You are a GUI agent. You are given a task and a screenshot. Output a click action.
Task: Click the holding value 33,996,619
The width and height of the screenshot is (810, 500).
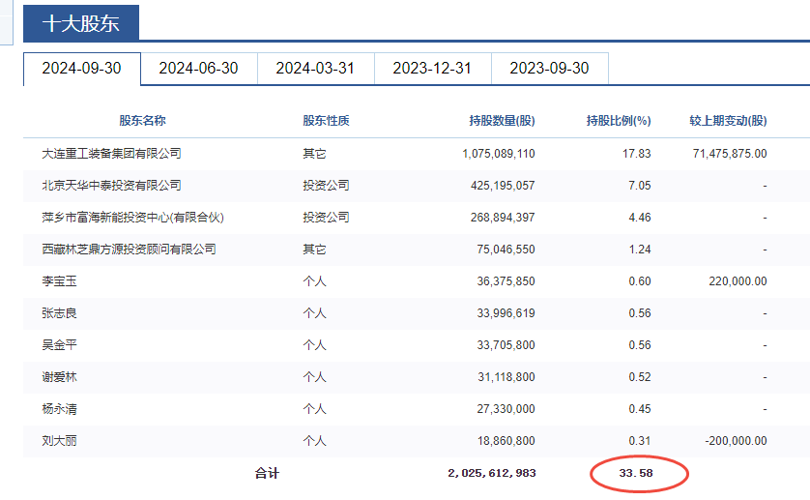tap(506, 313)
